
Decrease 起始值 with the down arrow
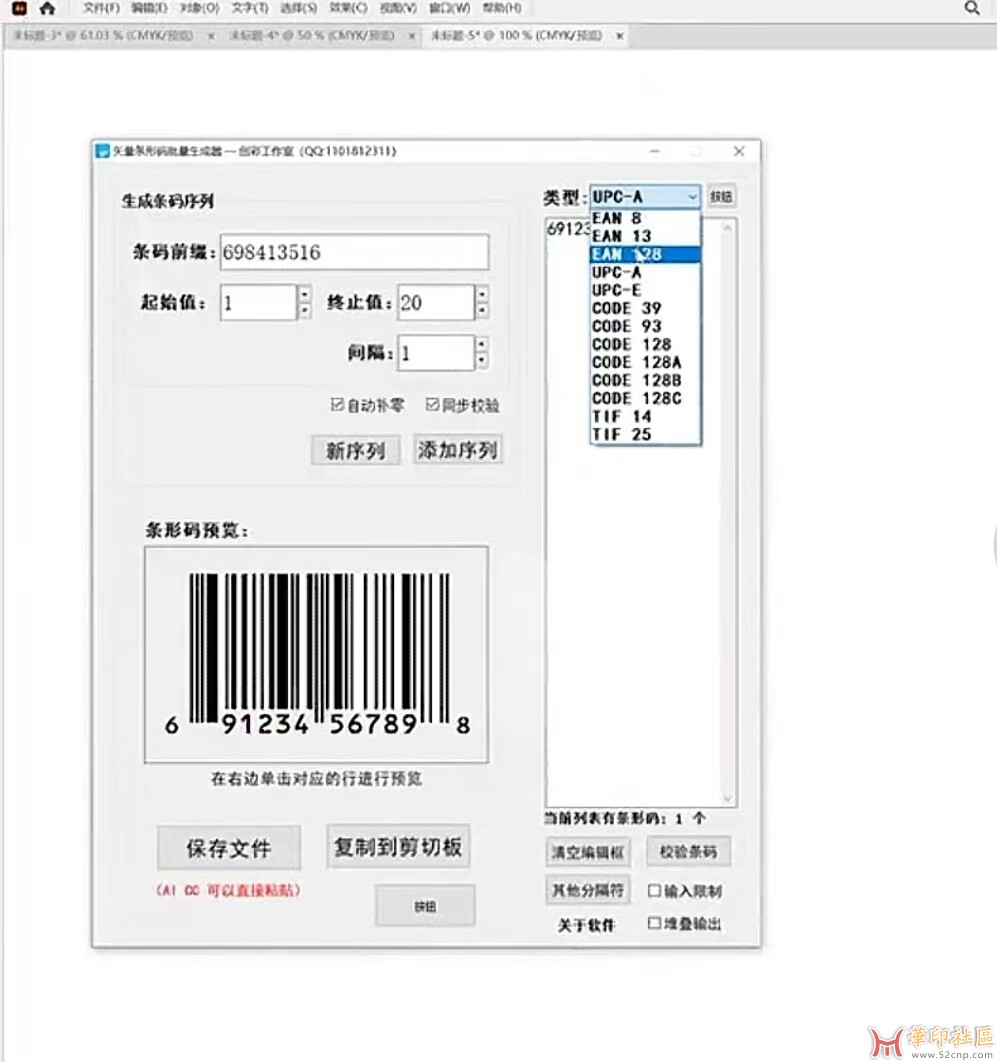pyautogui.click(x=305, y=311)
